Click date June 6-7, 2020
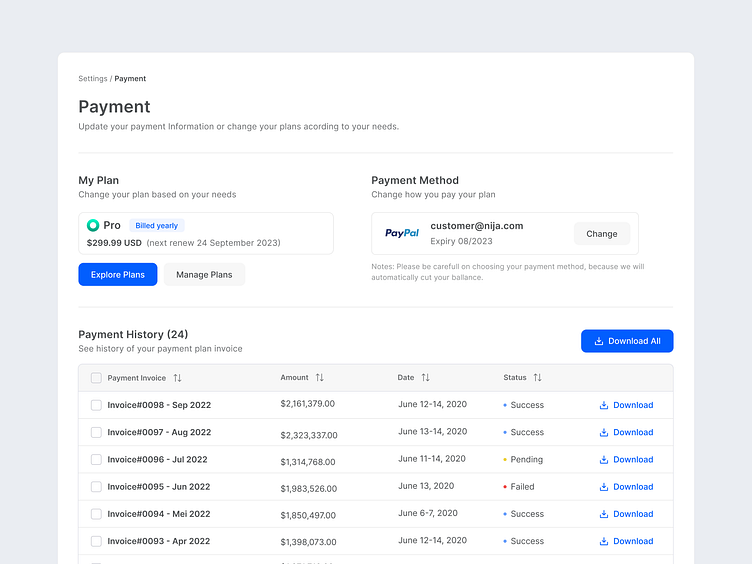Image resolution: width=752 pixels, height=564 pixels. pyautogui.click(x=428, y=513)
